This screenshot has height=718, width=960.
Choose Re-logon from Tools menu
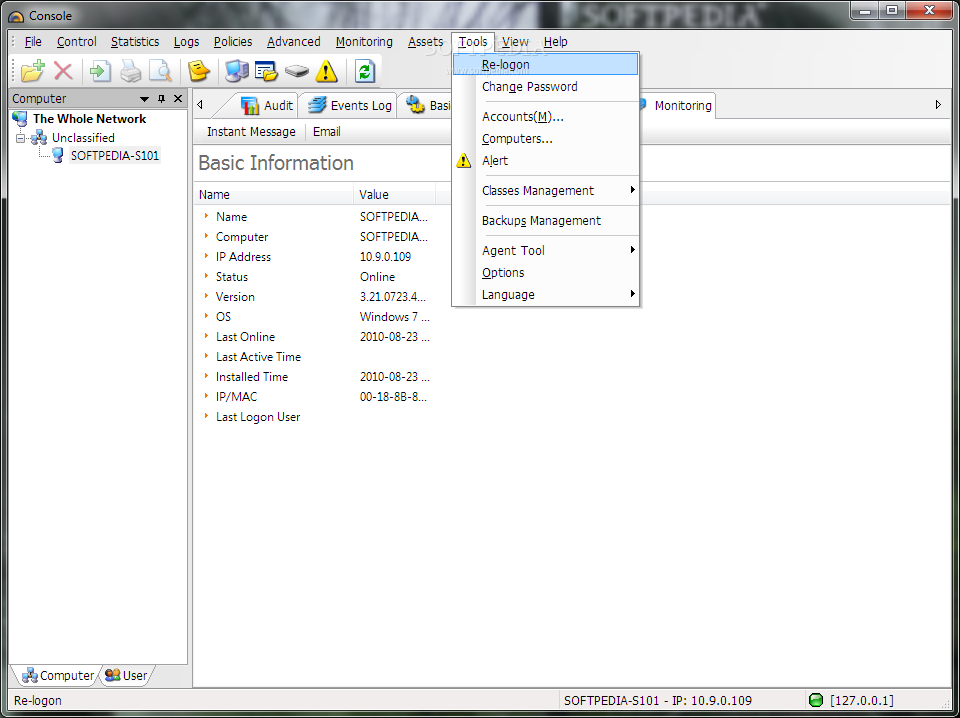click(546, 64)
